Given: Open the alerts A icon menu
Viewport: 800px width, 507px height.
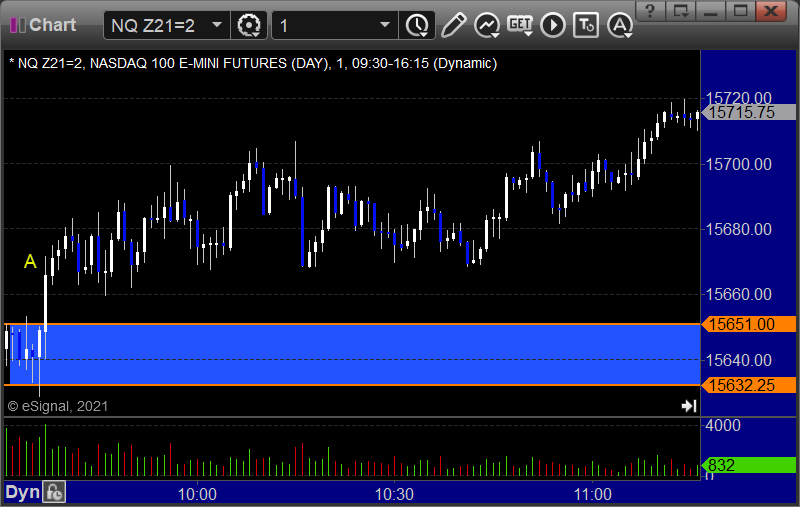Looking at the screenshot, I should tap(620, 25).
